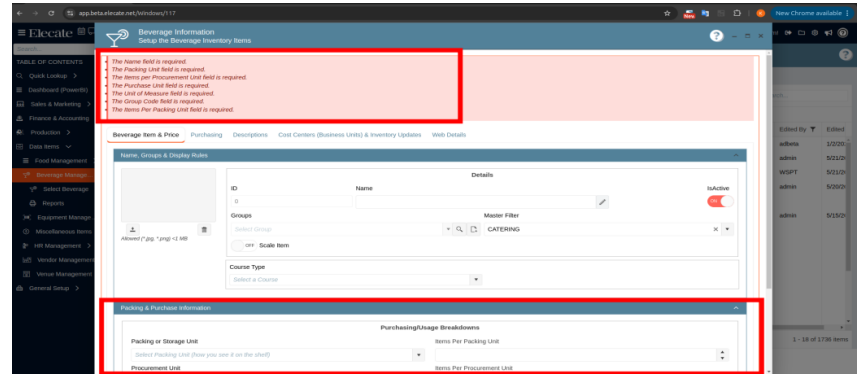Click the browser address bar URL
The height and width of the screenshot is (380, 868).
127,13
